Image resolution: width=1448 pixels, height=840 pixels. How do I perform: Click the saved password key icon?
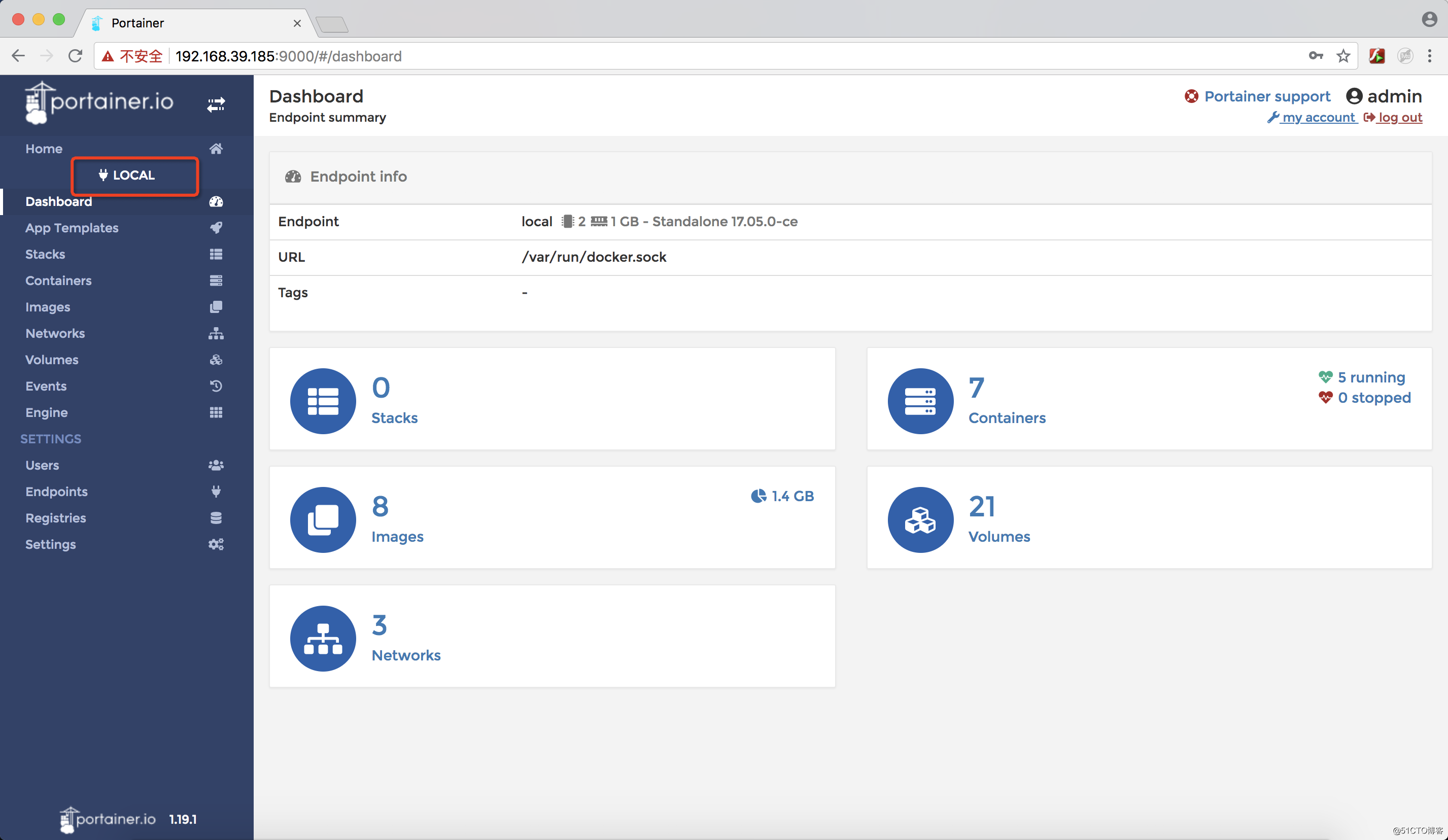coord(1316,56)
